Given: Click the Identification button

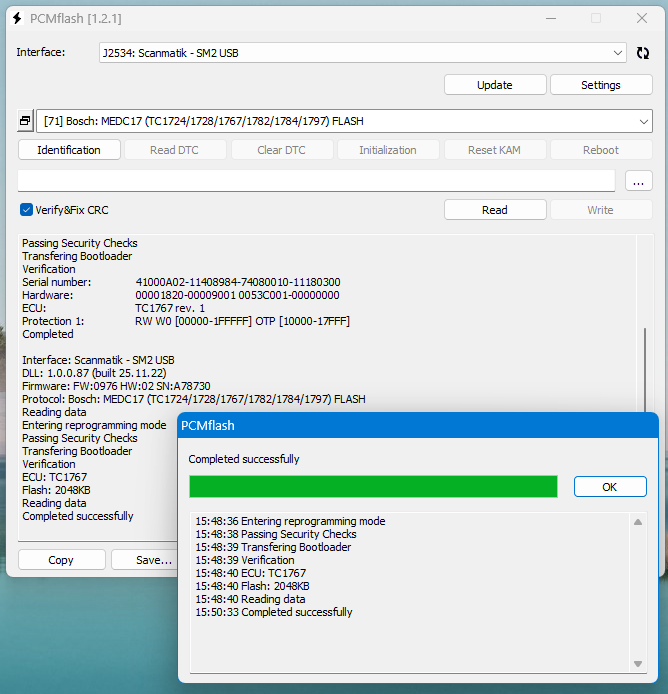Looking at the screenshot, I should pyautogui.click(x=69, y=150).
